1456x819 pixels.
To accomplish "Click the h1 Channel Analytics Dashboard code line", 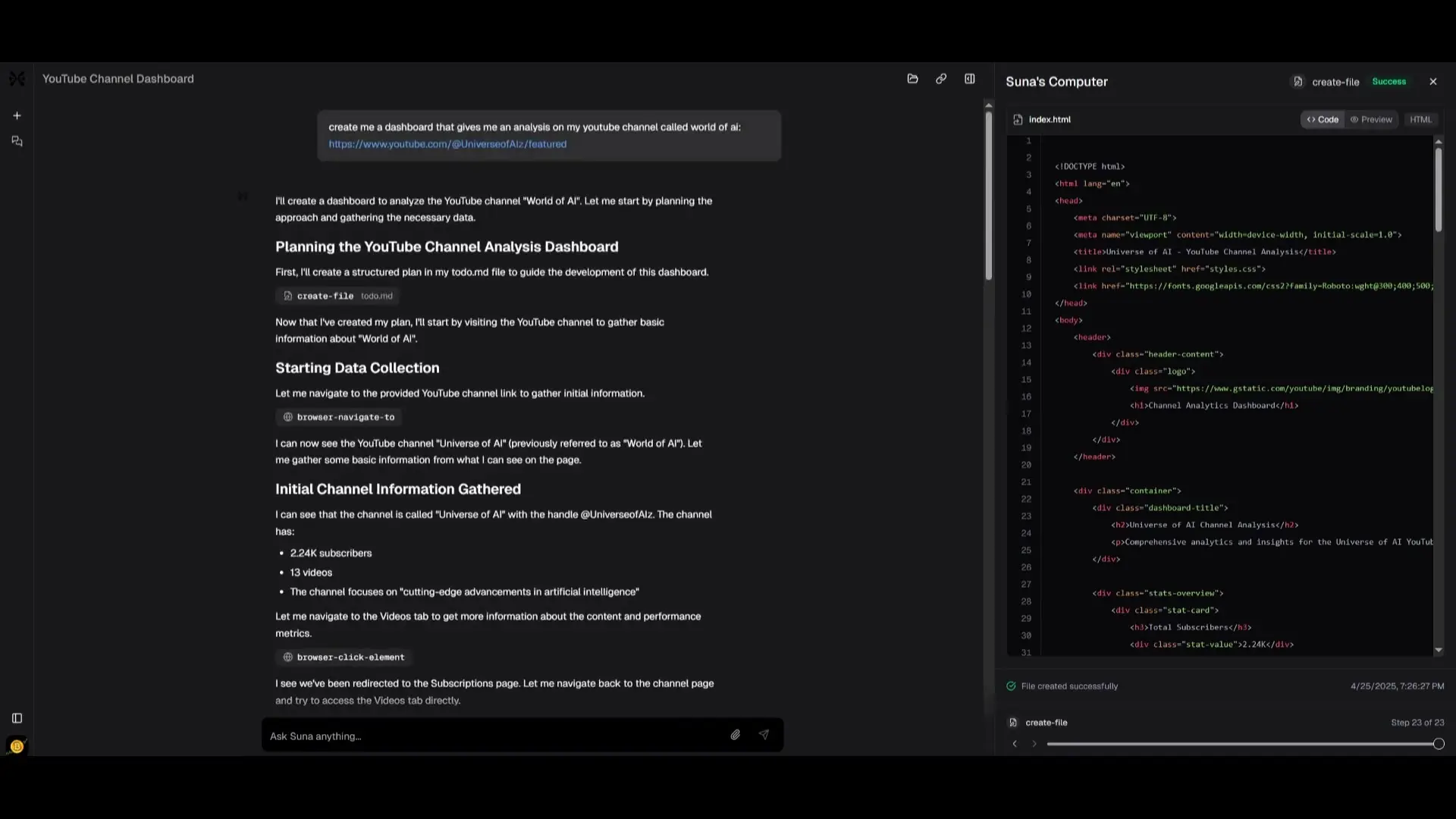I will click(x=1213, y=406).
